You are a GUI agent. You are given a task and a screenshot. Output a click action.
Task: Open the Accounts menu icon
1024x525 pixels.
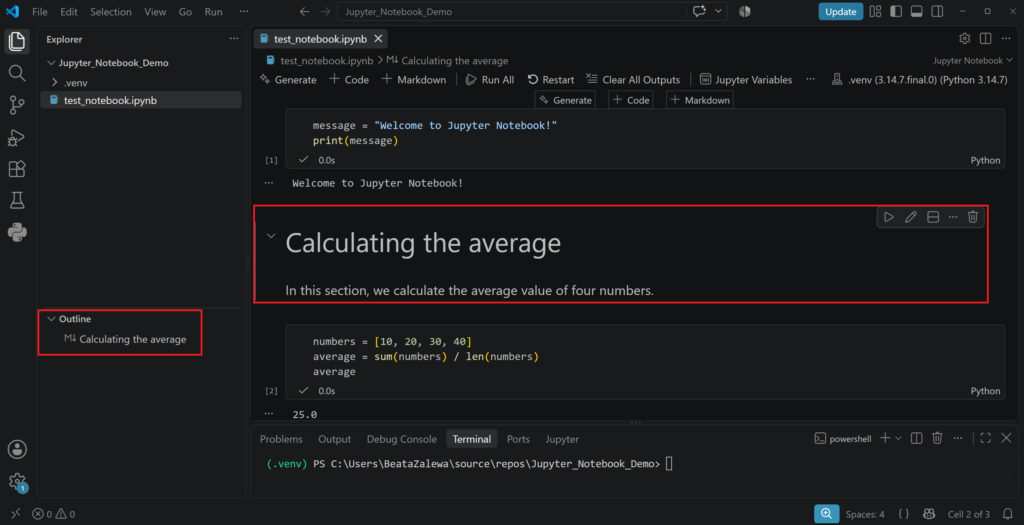[x=17, y=449]
